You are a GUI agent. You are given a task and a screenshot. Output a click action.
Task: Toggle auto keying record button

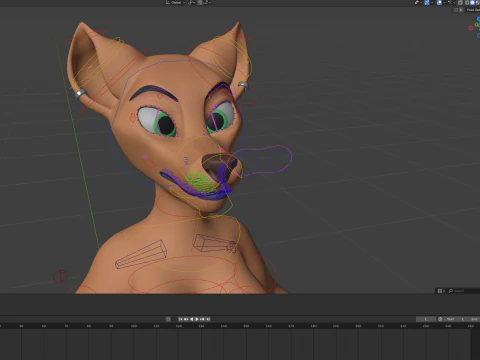(168, 319)
